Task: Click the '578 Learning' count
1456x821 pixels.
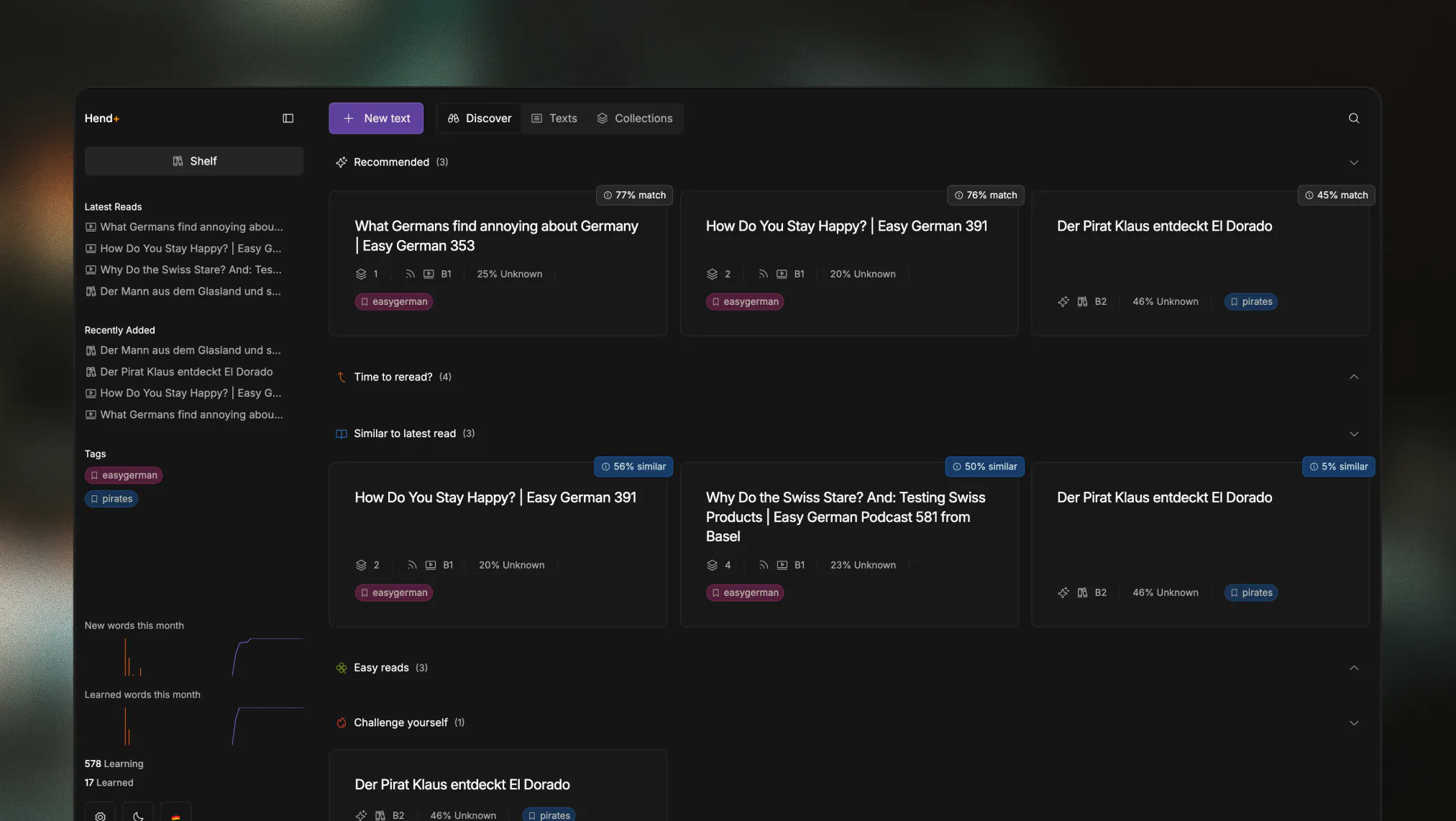Action: 114,764
